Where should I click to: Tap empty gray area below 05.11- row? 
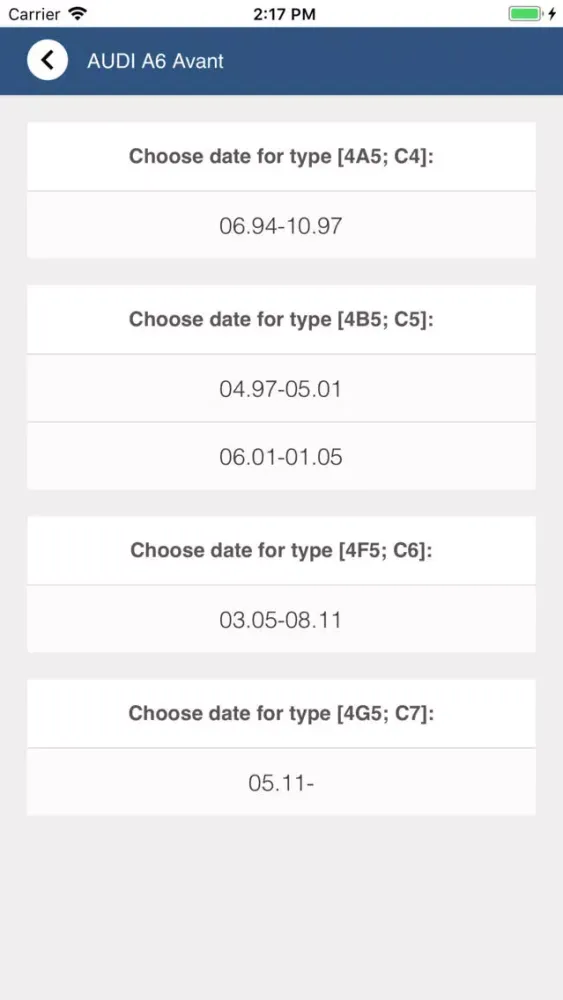pos(281,906)
